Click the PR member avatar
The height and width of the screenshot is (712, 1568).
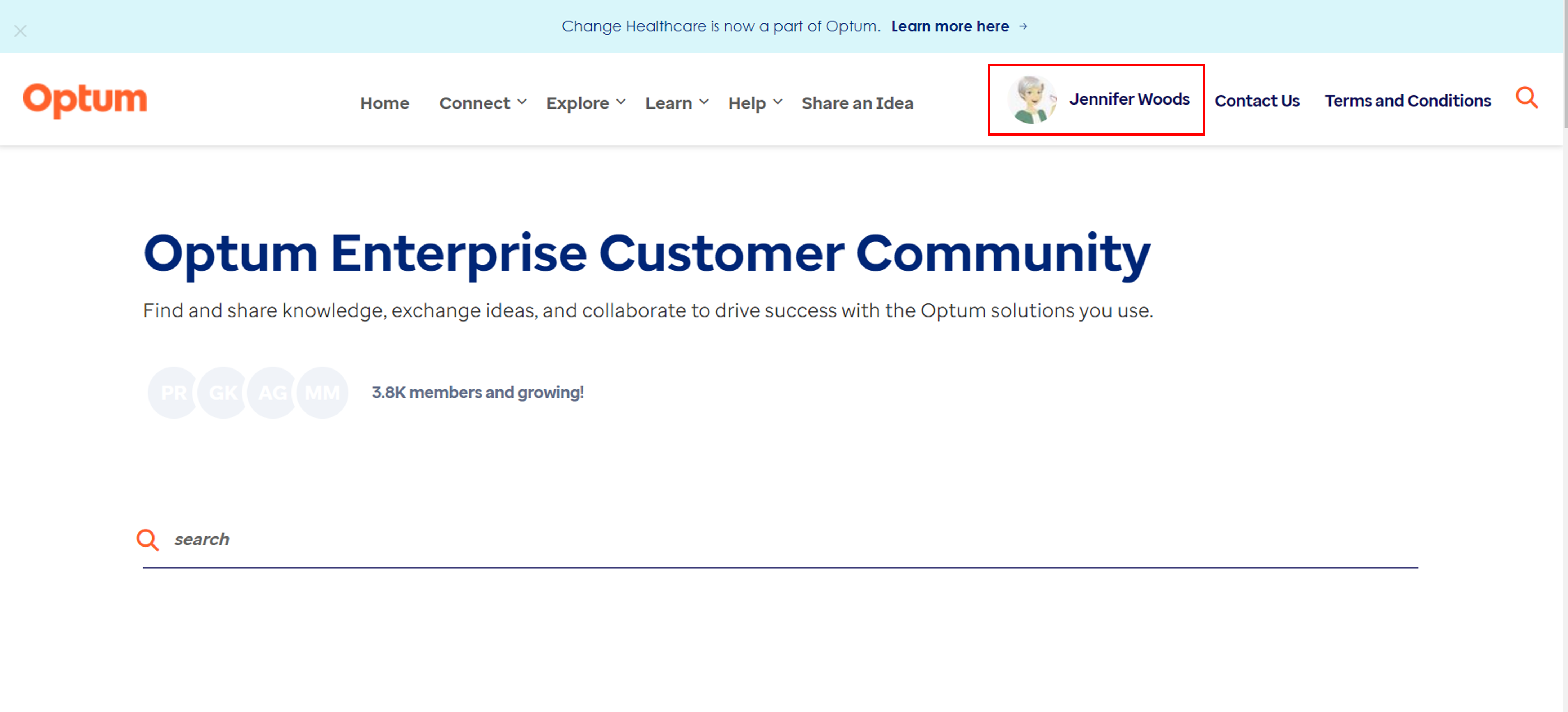[173, 393]
